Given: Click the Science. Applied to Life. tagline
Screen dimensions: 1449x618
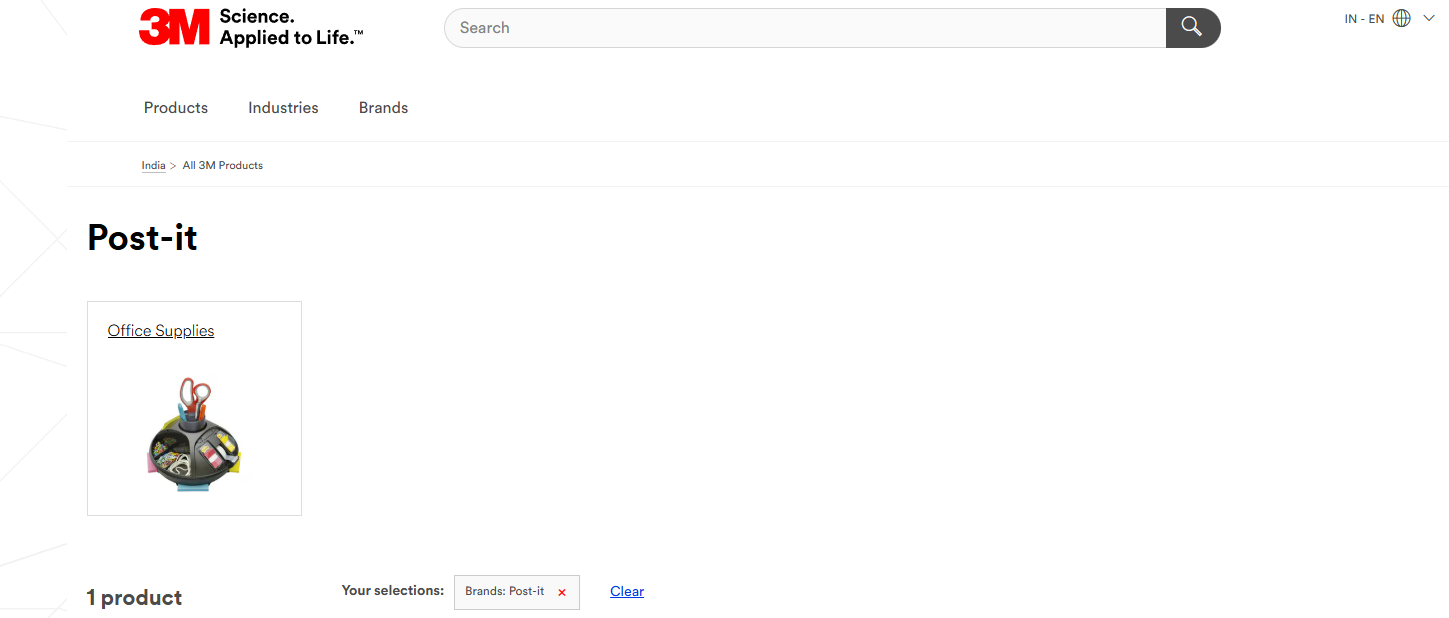Looking at the screenshot, I should pyautogui.click(x=291, y=27).
